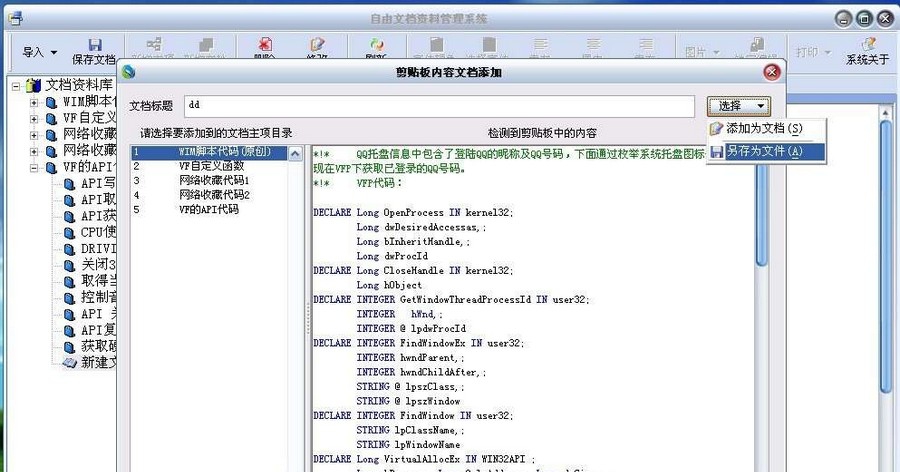900x472 pixels.
Task: Click the *!* VFP代码: comment line
Action: [358, 183]
